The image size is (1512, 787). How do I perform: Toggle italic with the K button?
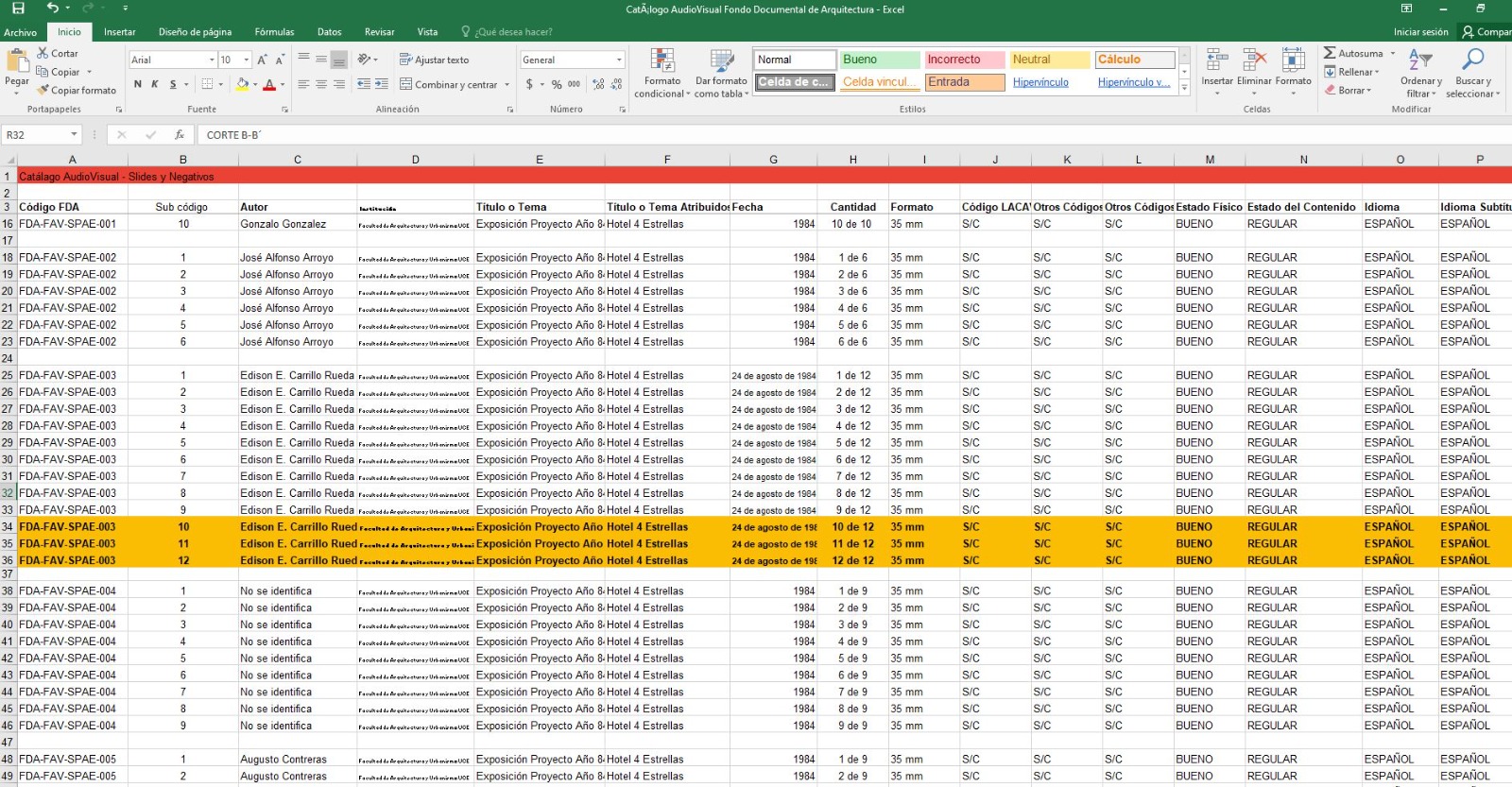pyautogui.click(x=155, y=85)
